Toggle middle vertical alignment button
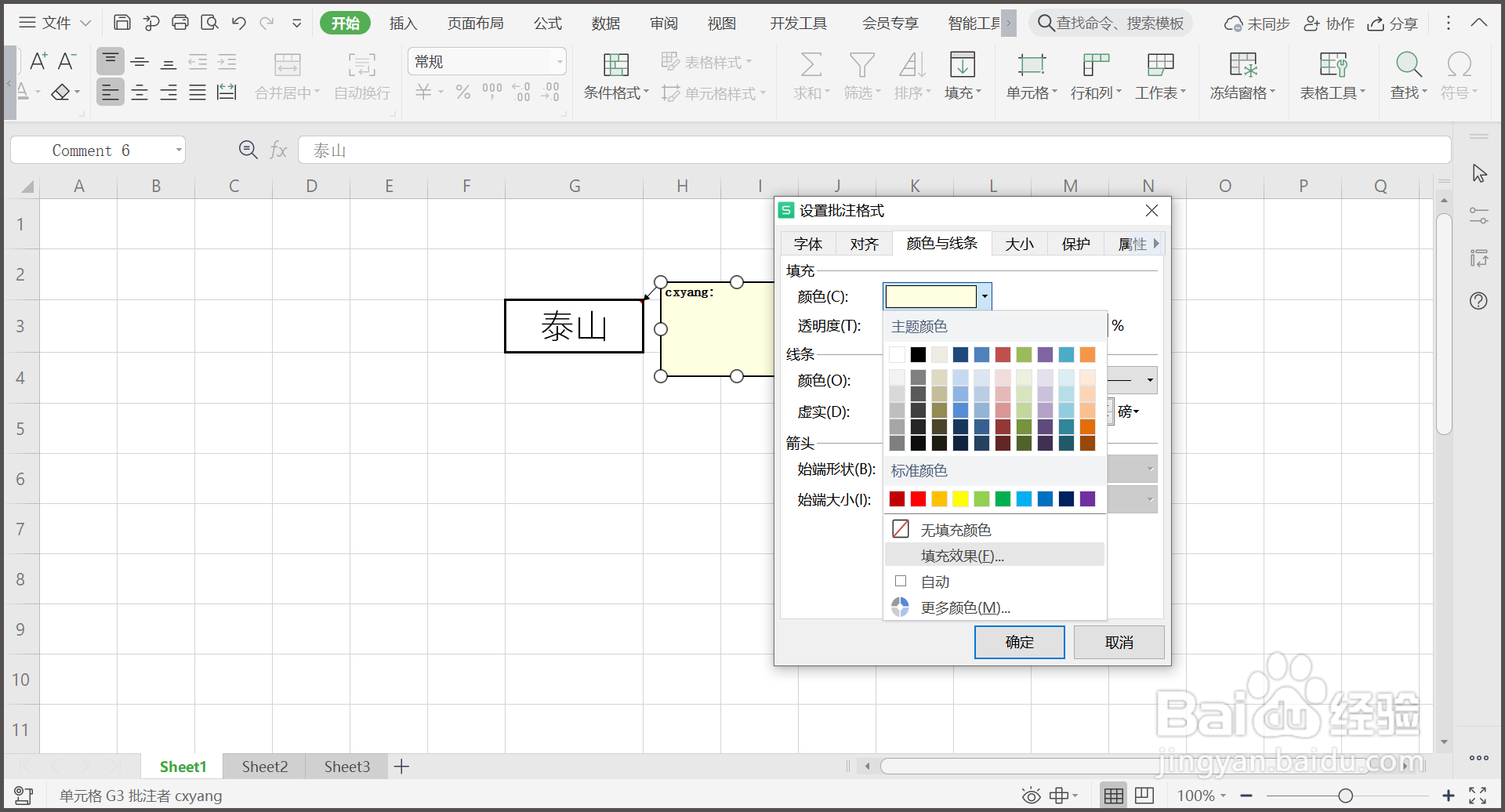This screenshot has width=1505, height=812. [140, 61]
